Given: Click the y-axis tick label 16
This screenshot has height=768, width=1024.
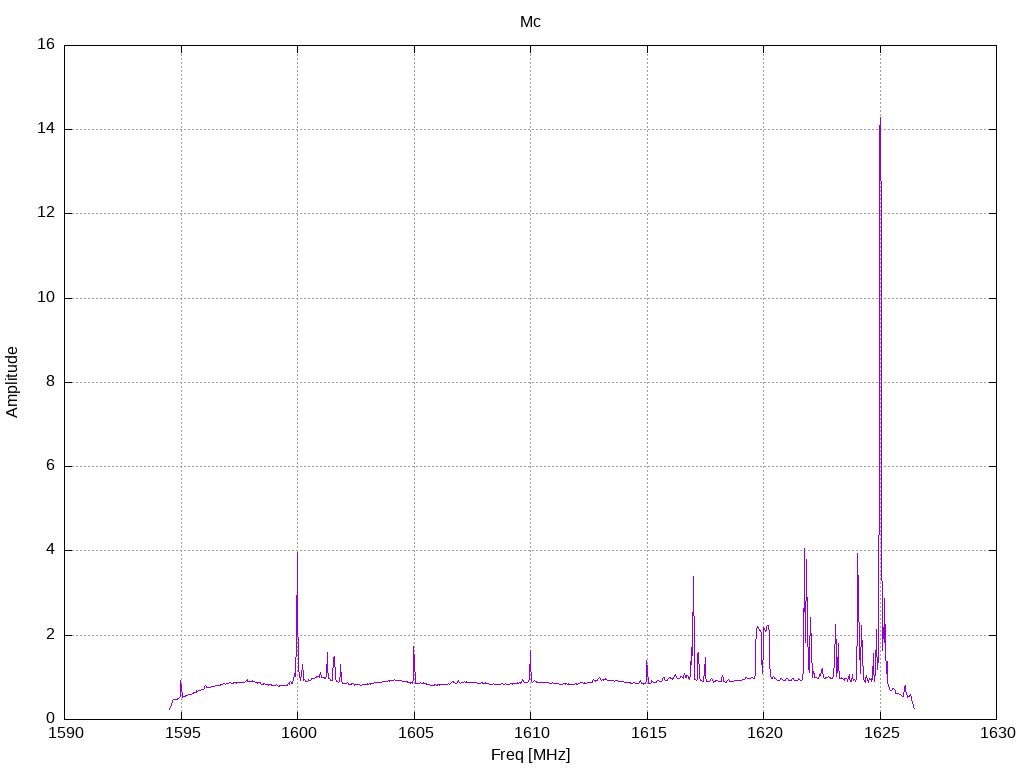Looking at the screenshot, I should tap(46, 44).
